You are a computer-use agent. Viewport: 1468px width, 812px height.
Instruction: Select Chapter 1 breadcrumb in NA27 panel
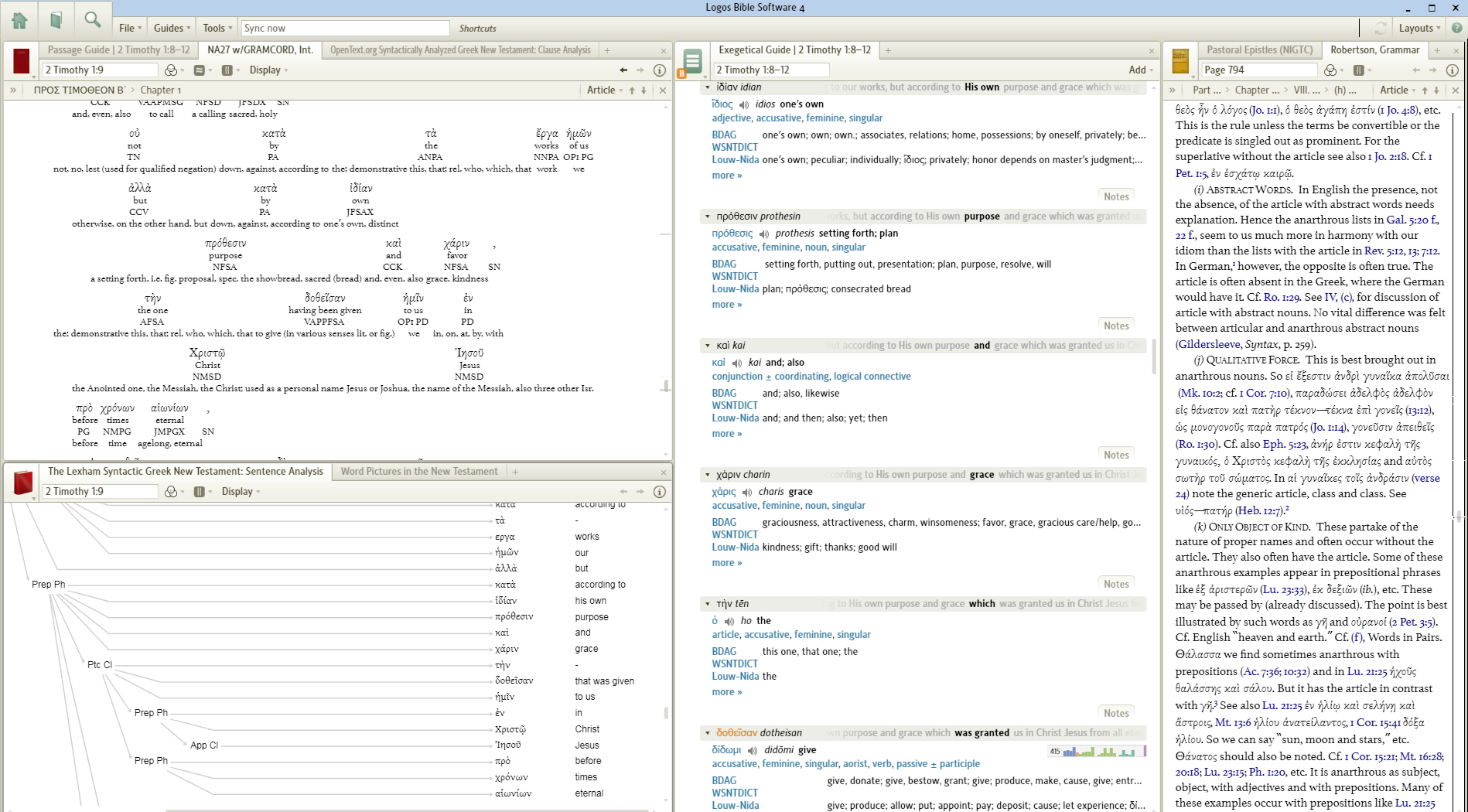[x=160, y=90]
